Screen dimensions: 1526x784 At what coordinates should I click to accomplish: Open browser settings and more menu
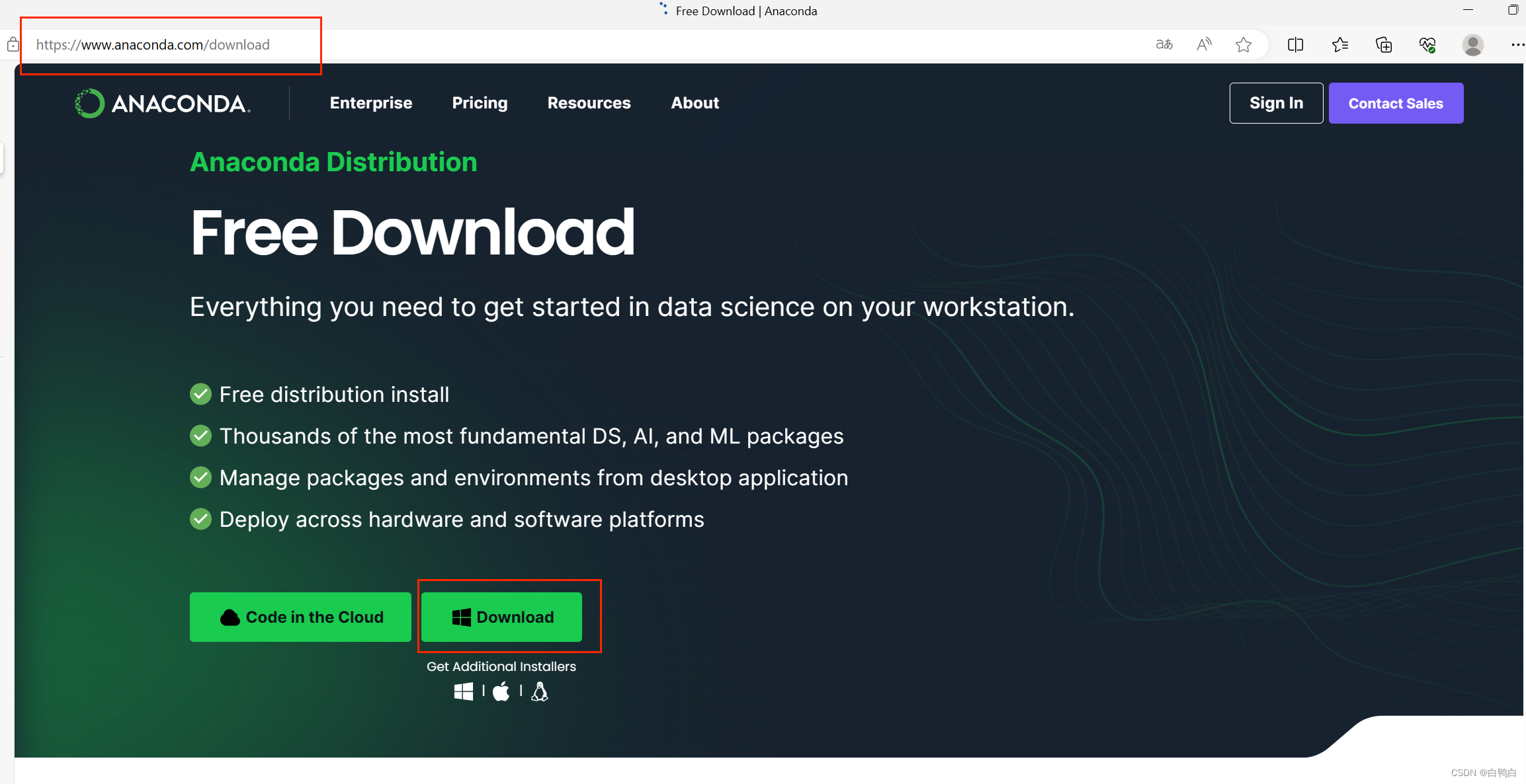point(1517,45)
